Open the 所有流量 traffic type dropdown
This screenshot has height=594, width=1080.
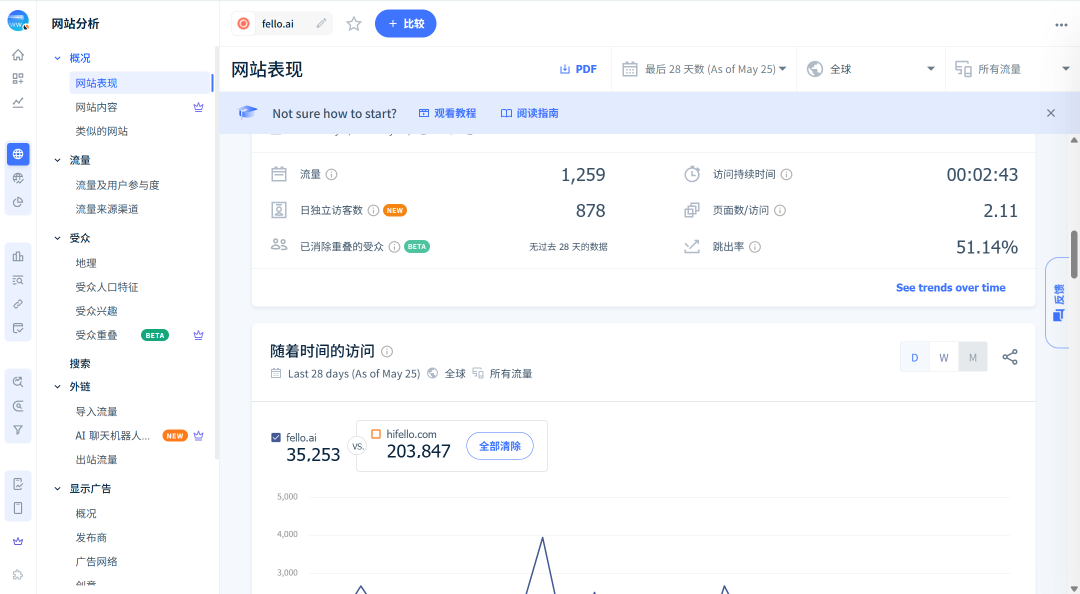[1012, 69]
